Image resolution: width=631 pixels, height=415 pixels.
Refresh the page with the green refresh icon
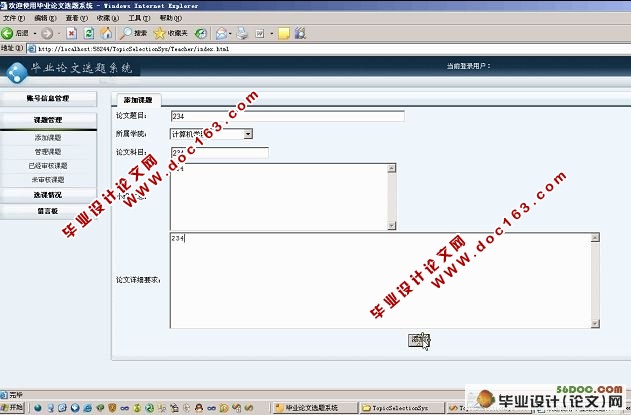pyautogui.click(x=89, y=33)
